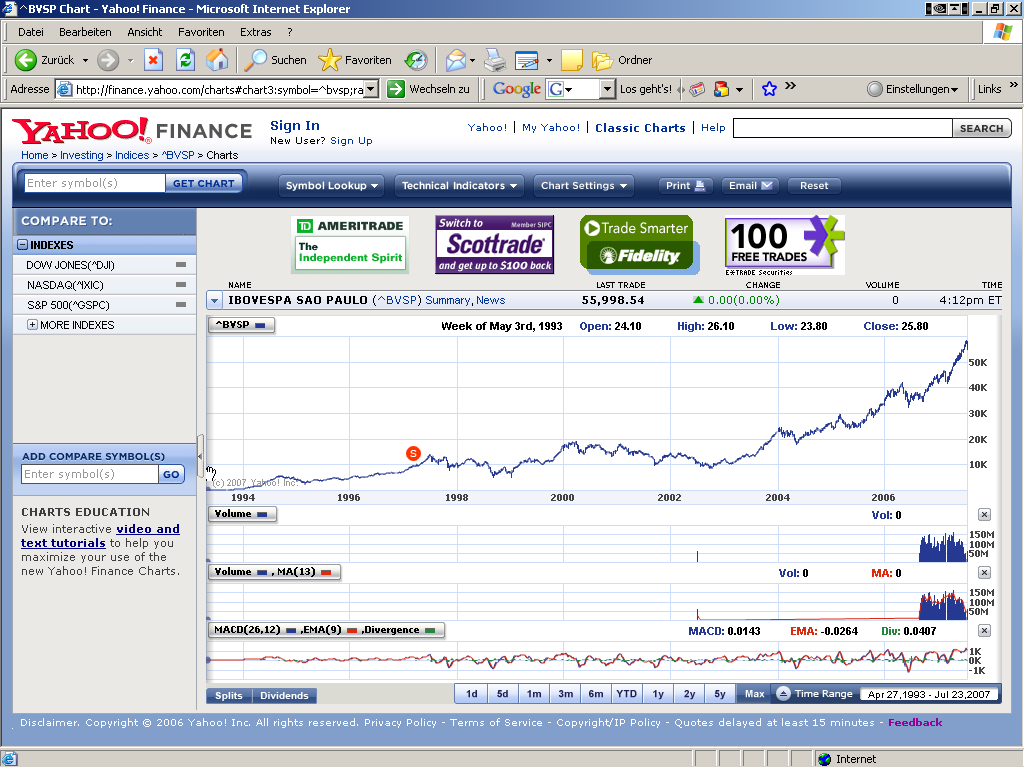
Task: Open the Google toolbar search box dropdown
Action: click(607, 89)
